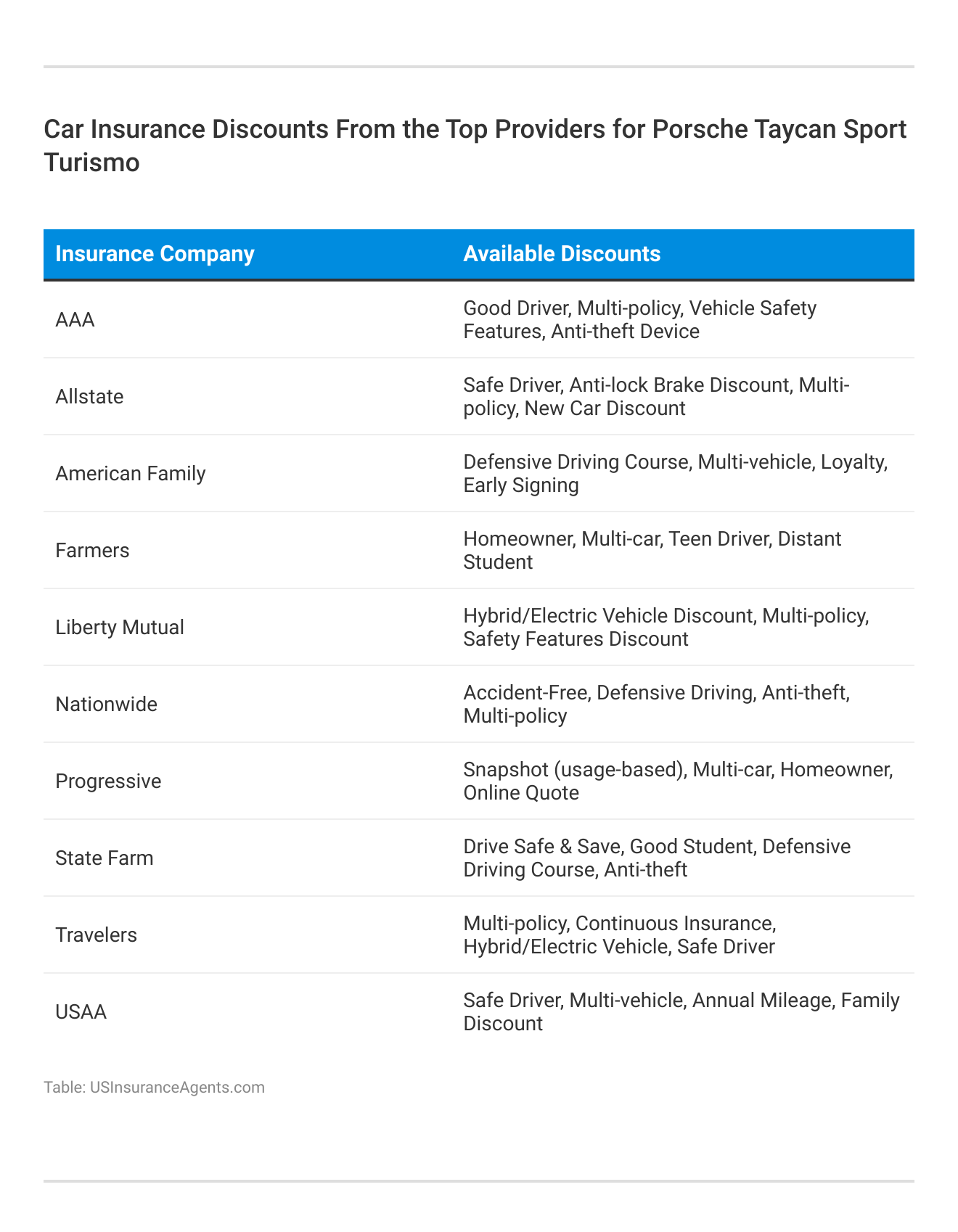Image resolution: width=958 pixels, height=1232 pixels.
Task: Select the Progressive row label
Action: [108, 781]
